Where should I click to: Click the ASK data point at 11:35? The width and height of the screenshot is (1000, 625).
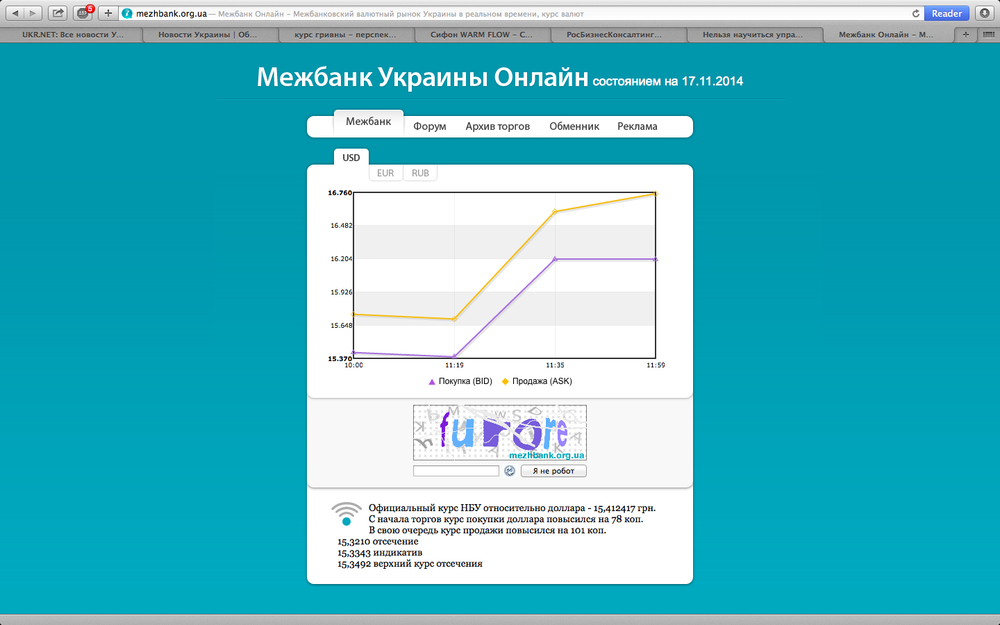pos(555,212)
